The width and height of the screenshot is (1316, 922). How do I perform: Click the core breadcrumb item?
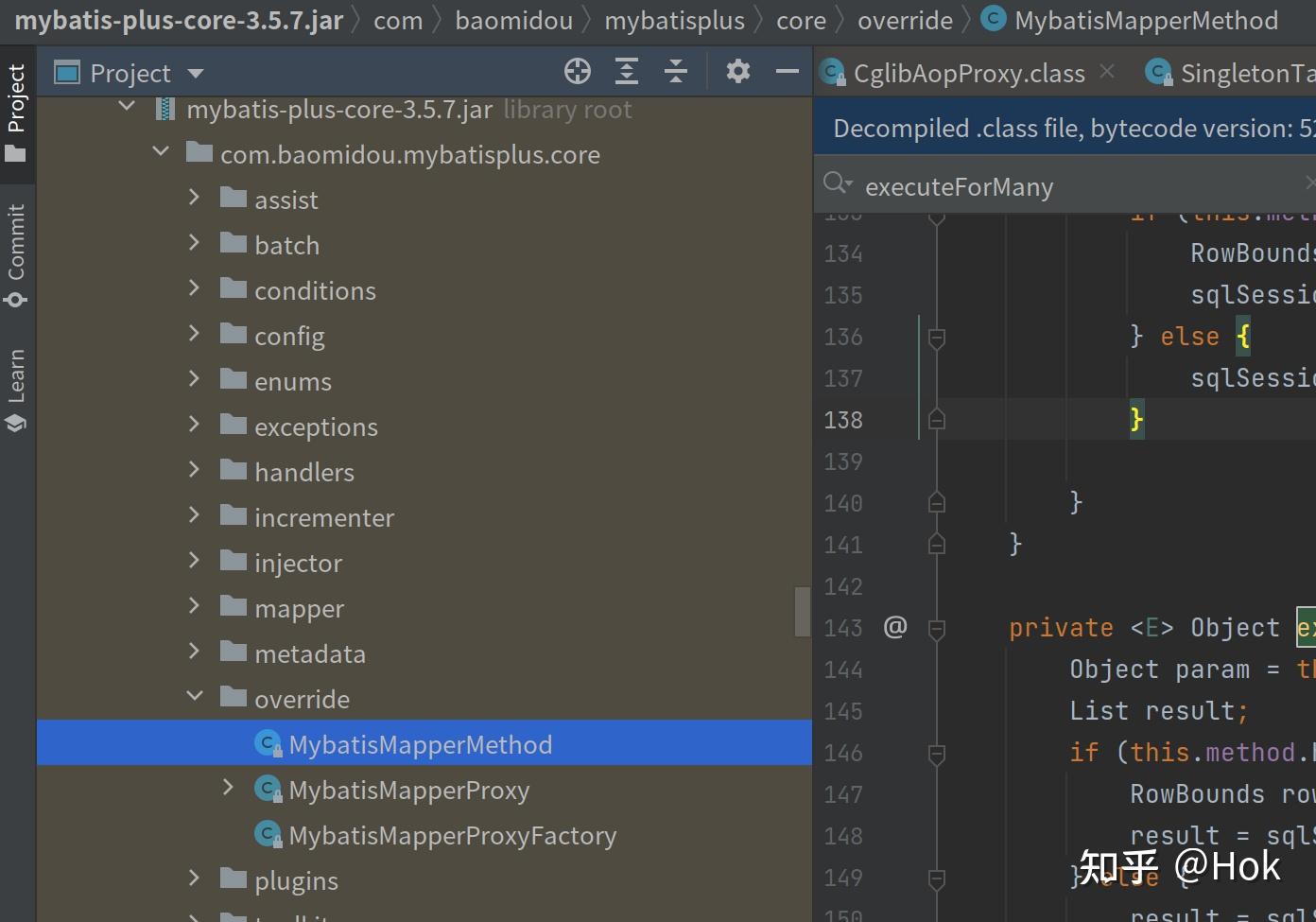point(800,20)
